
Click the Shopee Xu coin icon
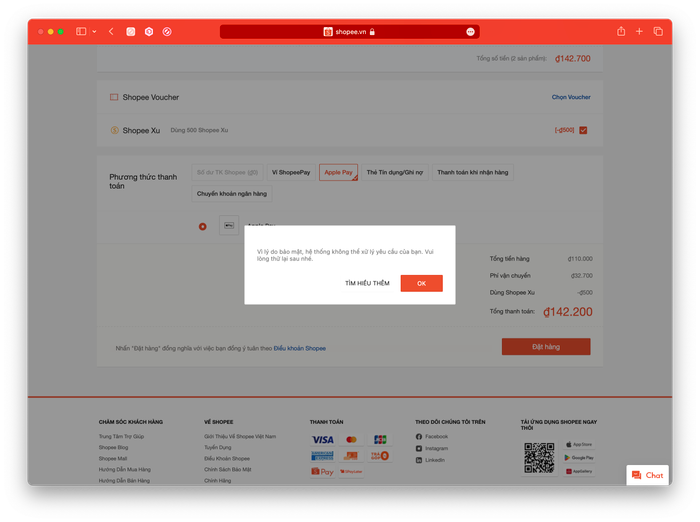click(114, 130)
